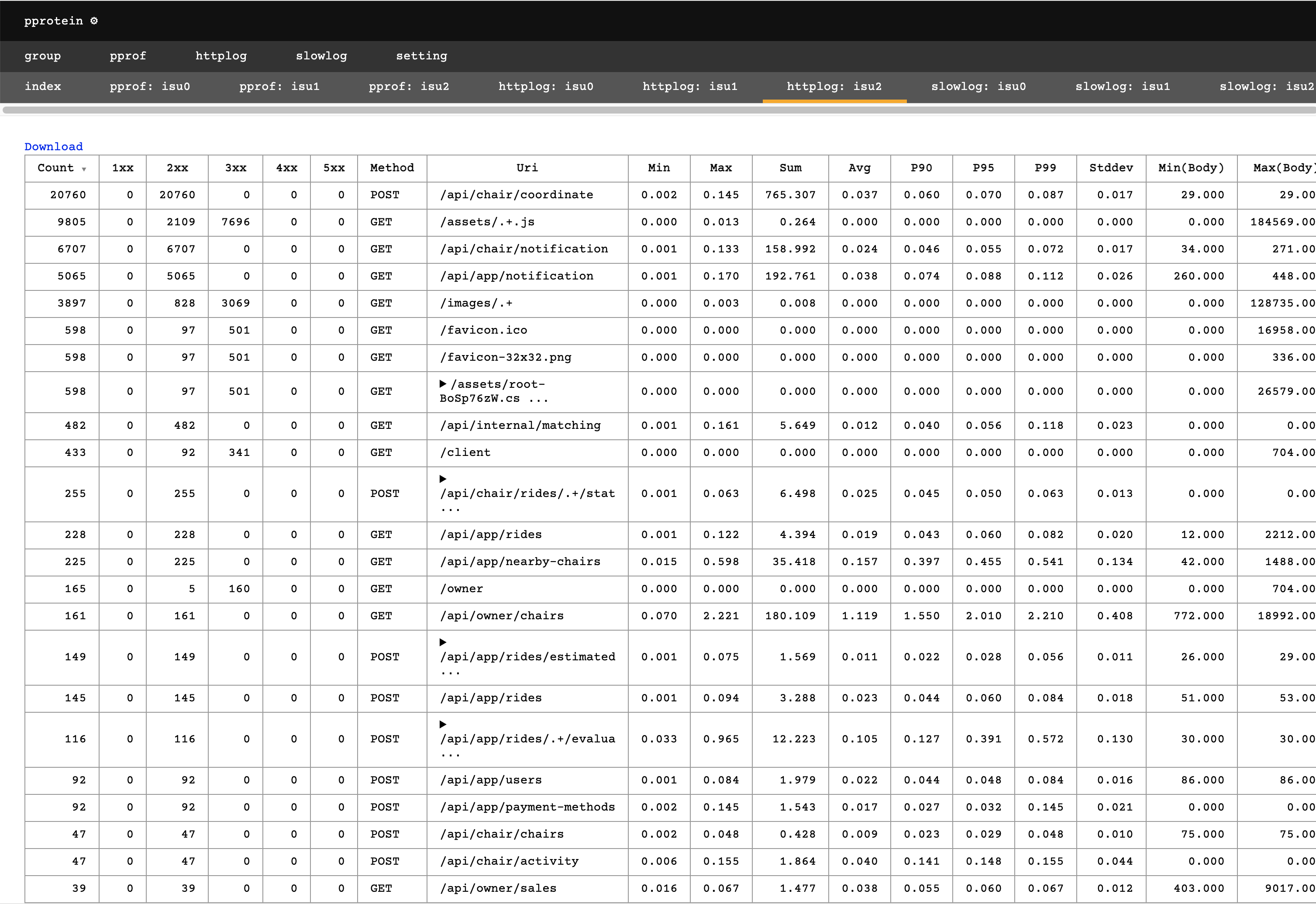Open the pprof menu

128,56
